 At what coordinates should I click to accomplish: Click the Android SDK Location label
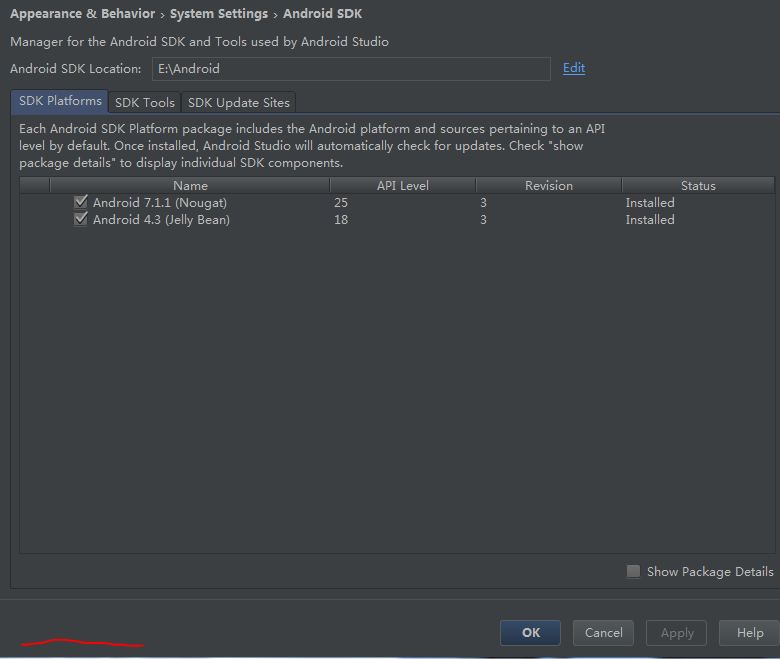click(76, 69)
